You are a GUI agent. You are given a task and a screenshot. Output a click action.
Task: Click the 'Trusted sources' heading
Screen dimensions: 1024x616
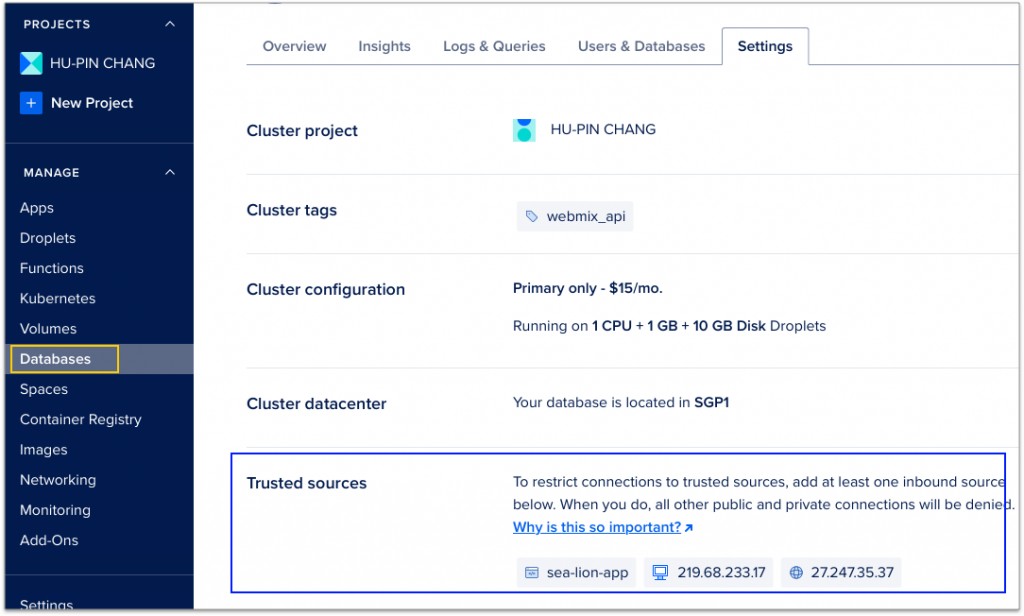coord(306,483)
